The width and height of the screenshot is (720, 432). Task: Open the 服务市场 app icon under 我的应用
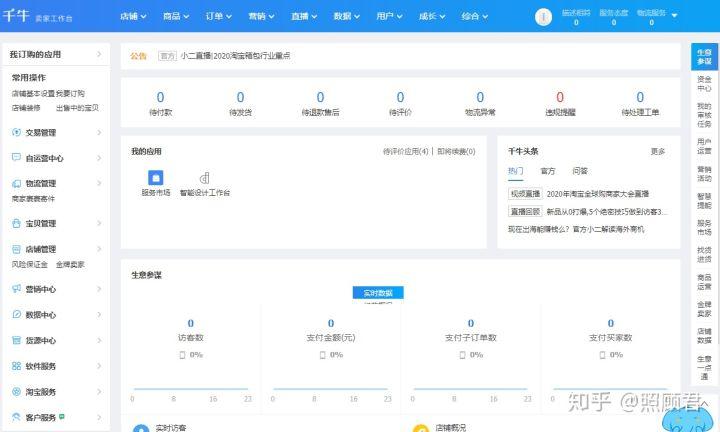click(x=156, y=177)
